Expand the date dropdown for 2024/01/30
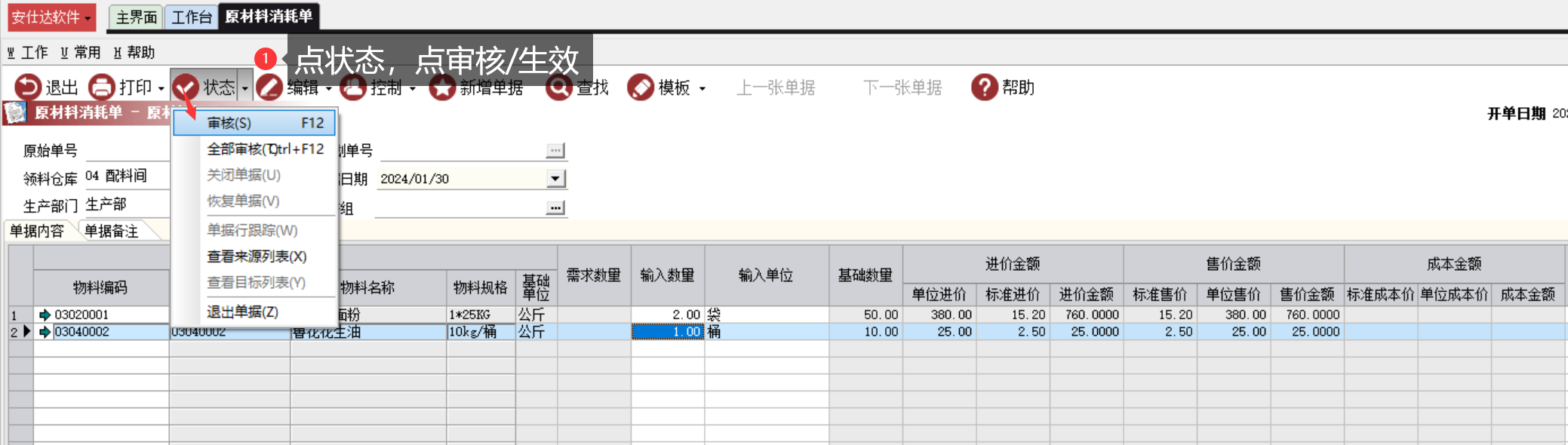The width and height of the screenshot is (1568, 445). pyautogui.click(x=555, y=179)
